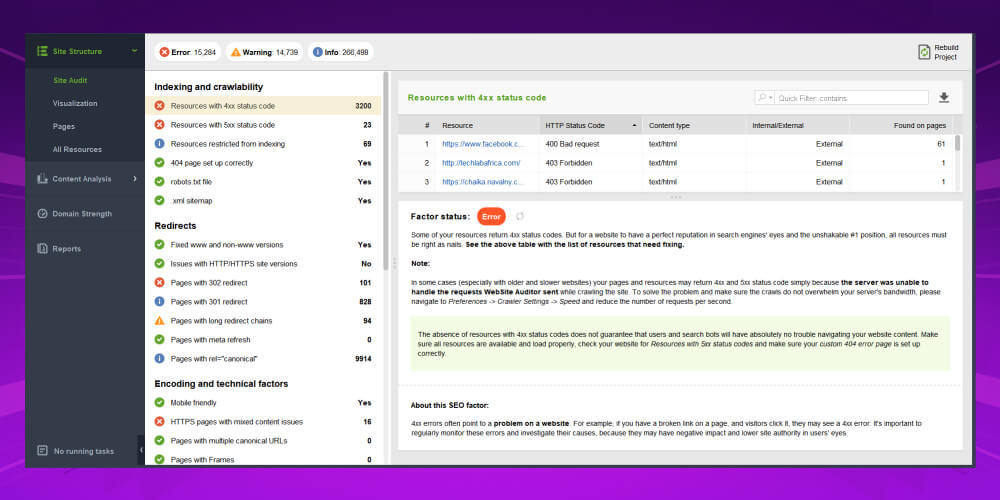Screen dimensions: 1000x500
Task: Click the Rebuild Project icon
Action: pos(924,52)
